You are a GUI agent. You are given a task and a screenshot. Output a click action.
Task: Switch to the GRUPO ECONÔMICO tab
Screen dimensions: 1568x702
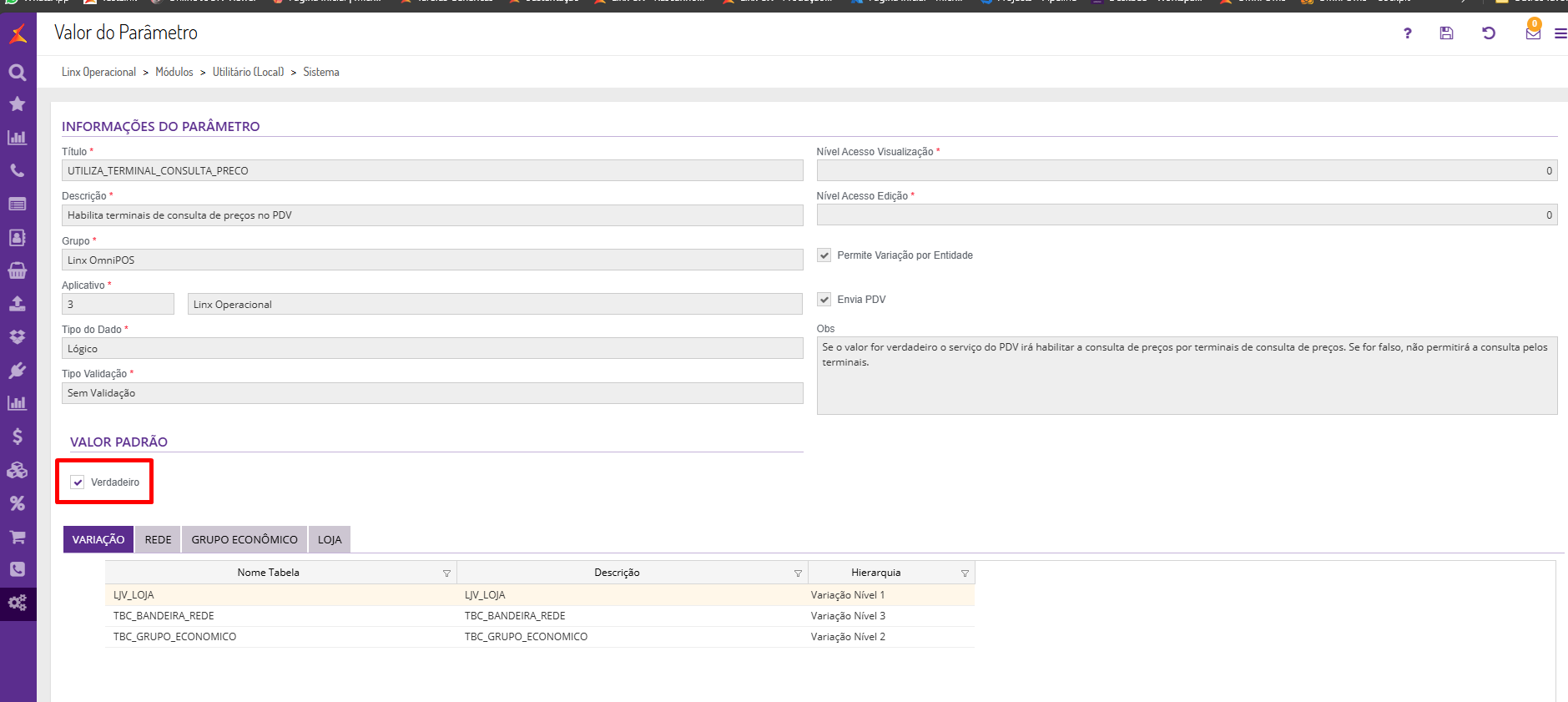coord(245,540)
